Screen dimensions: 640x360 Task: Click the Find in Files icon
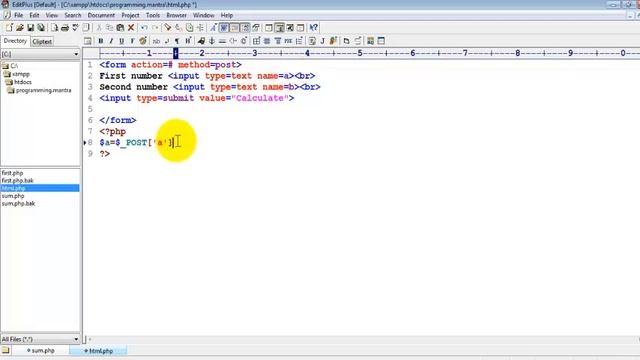click(x=189, y=28)
